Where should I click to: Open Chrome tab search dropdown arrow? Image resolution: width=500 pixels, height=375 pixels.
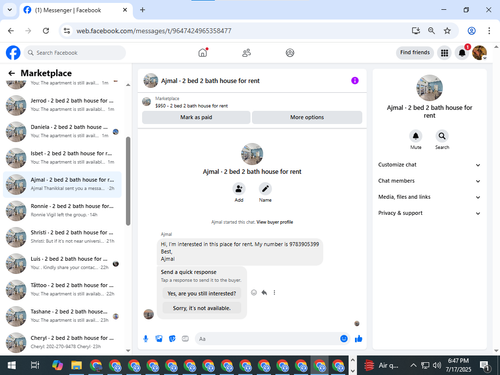(x=10, y=10)
